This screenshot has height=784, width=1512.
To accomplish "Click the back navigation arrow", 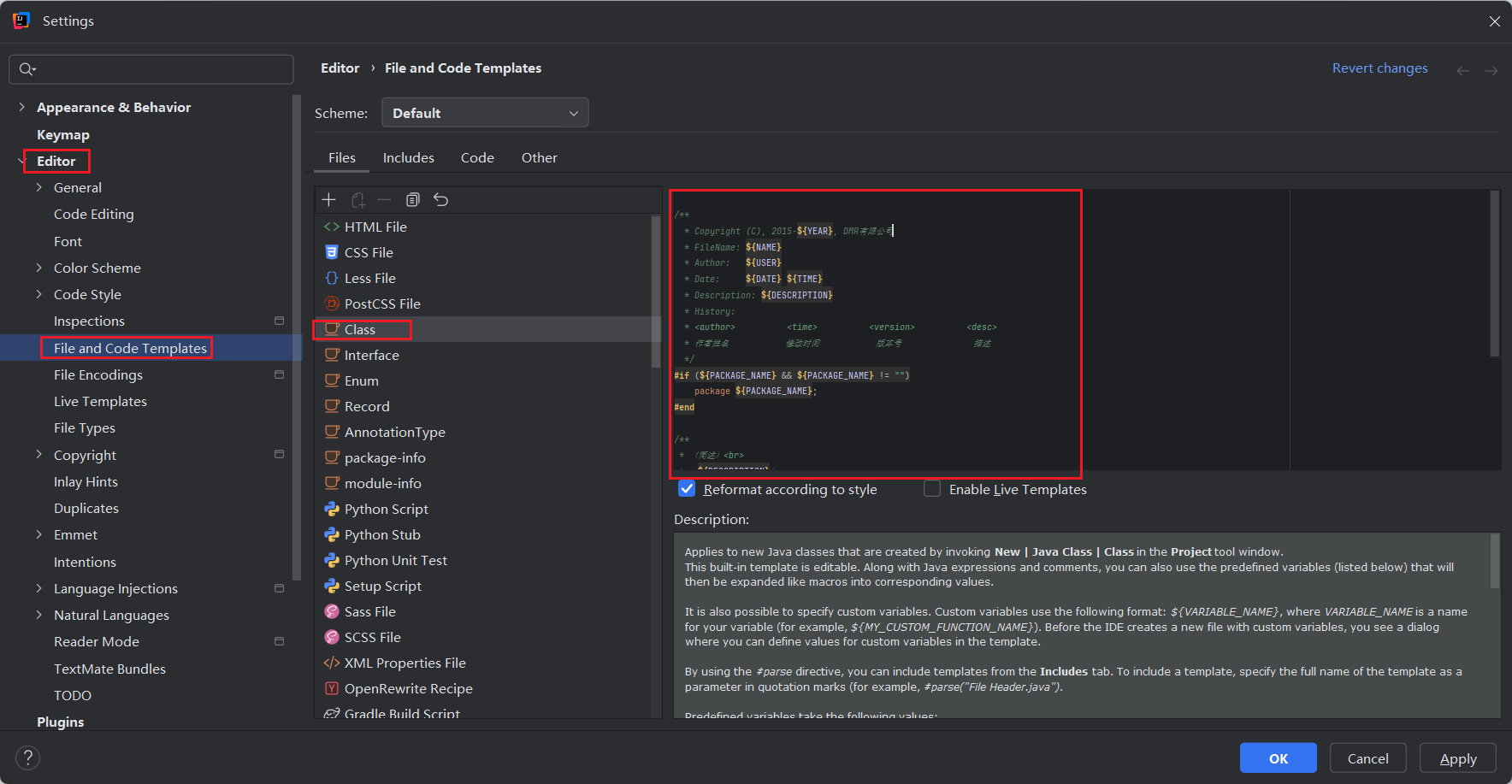I will [1463, 71].
